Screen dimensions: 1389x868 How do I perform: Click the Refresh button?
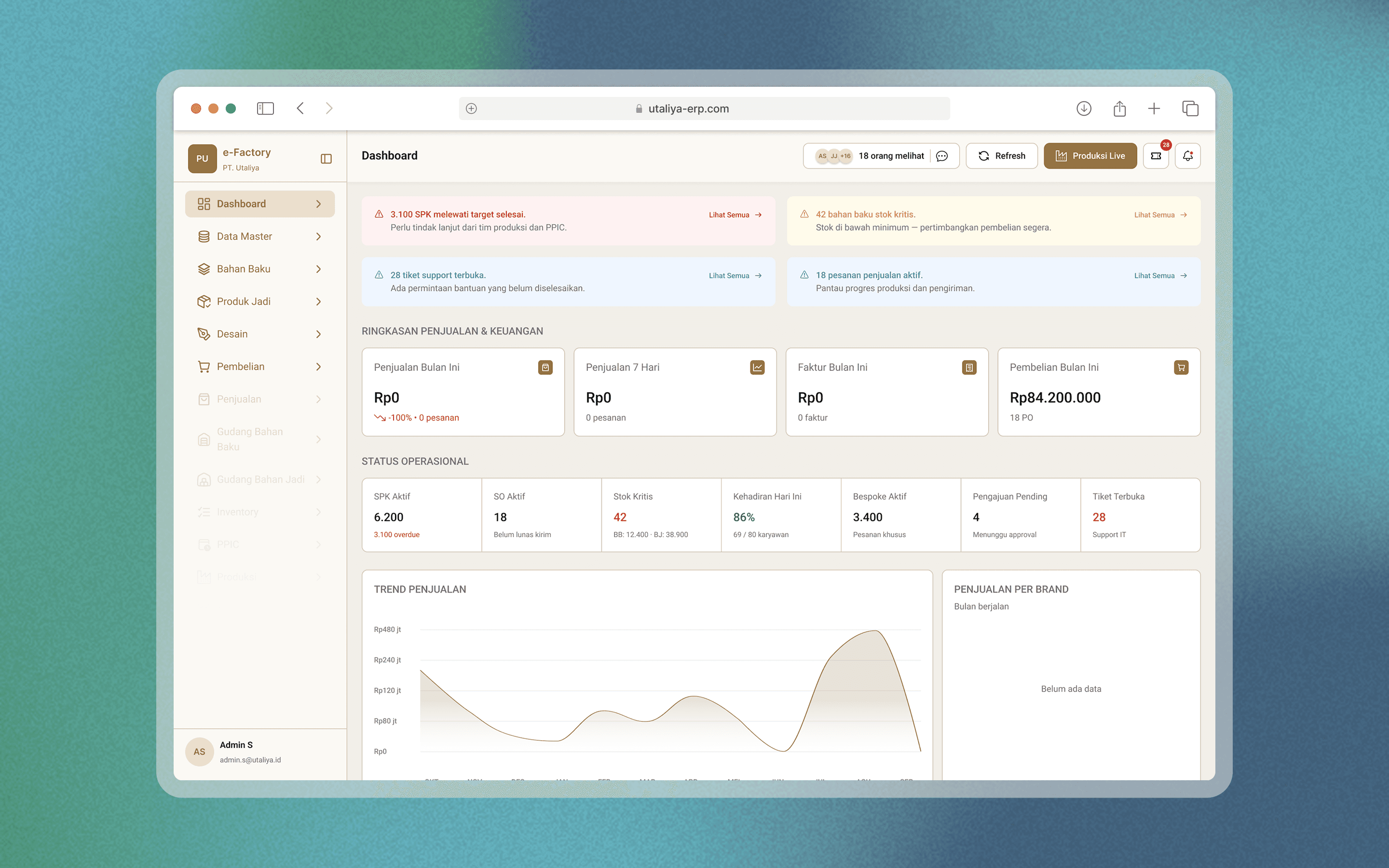point(1002,156)
